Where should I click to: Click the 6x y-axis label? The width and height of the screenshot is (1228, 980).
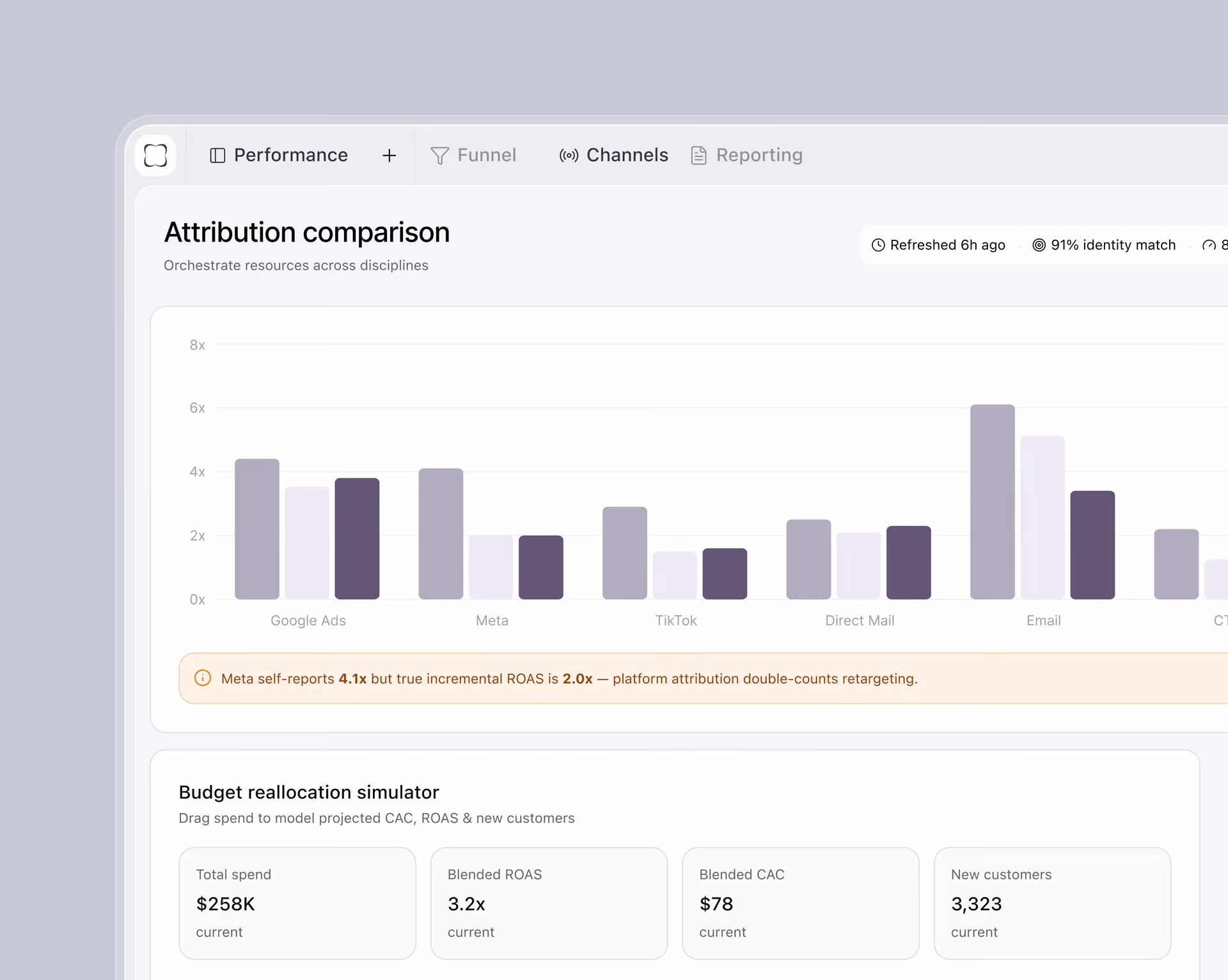(x=197, y=408)
